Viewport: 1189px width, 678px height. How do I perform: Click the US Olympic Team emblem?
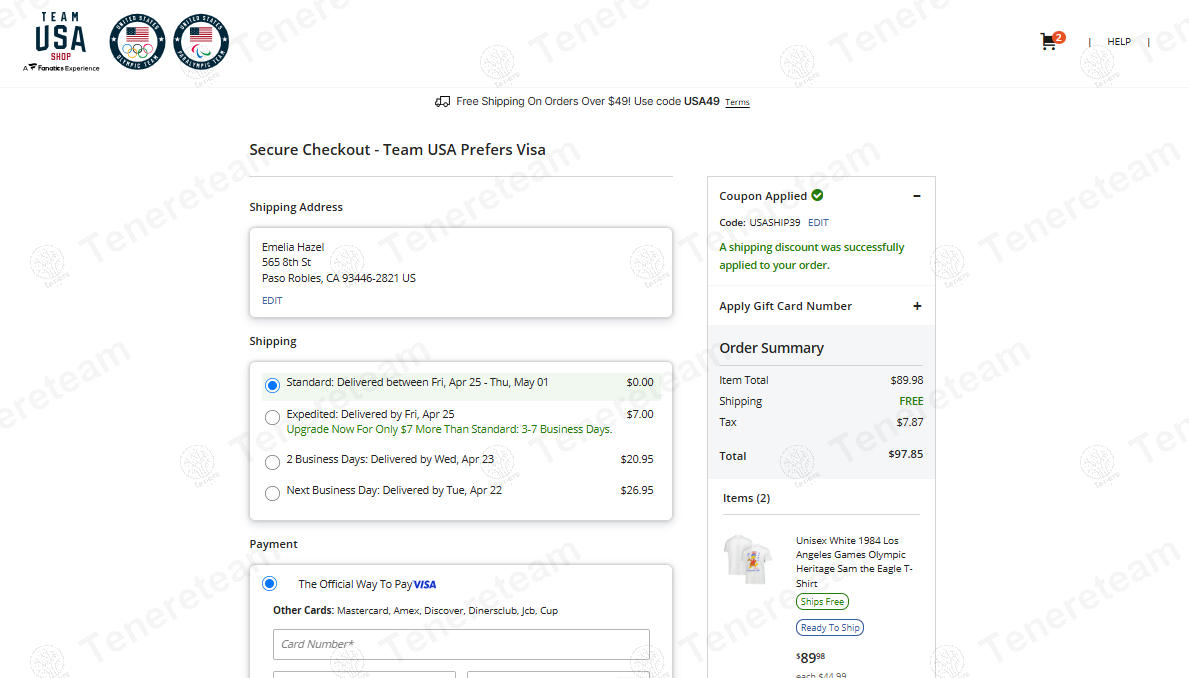click(137, 42)
